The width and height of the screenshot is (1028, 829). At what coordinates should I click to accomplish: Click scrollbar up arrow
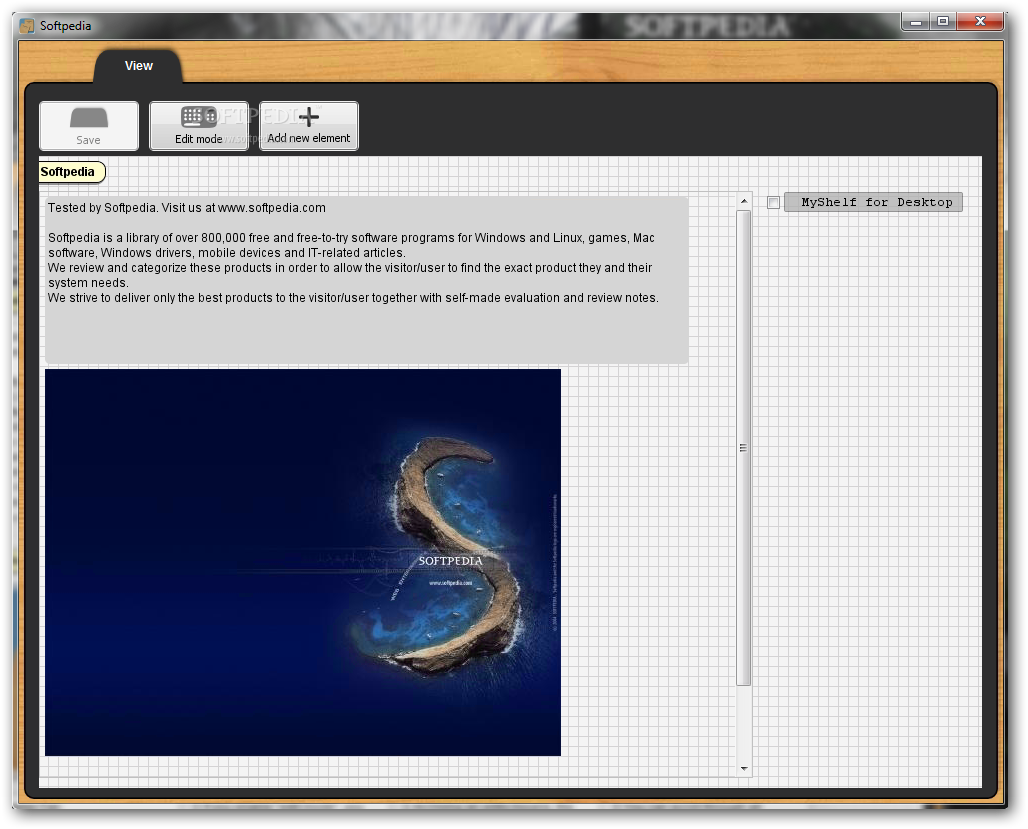pyautogui.click(x=743, y=201)
